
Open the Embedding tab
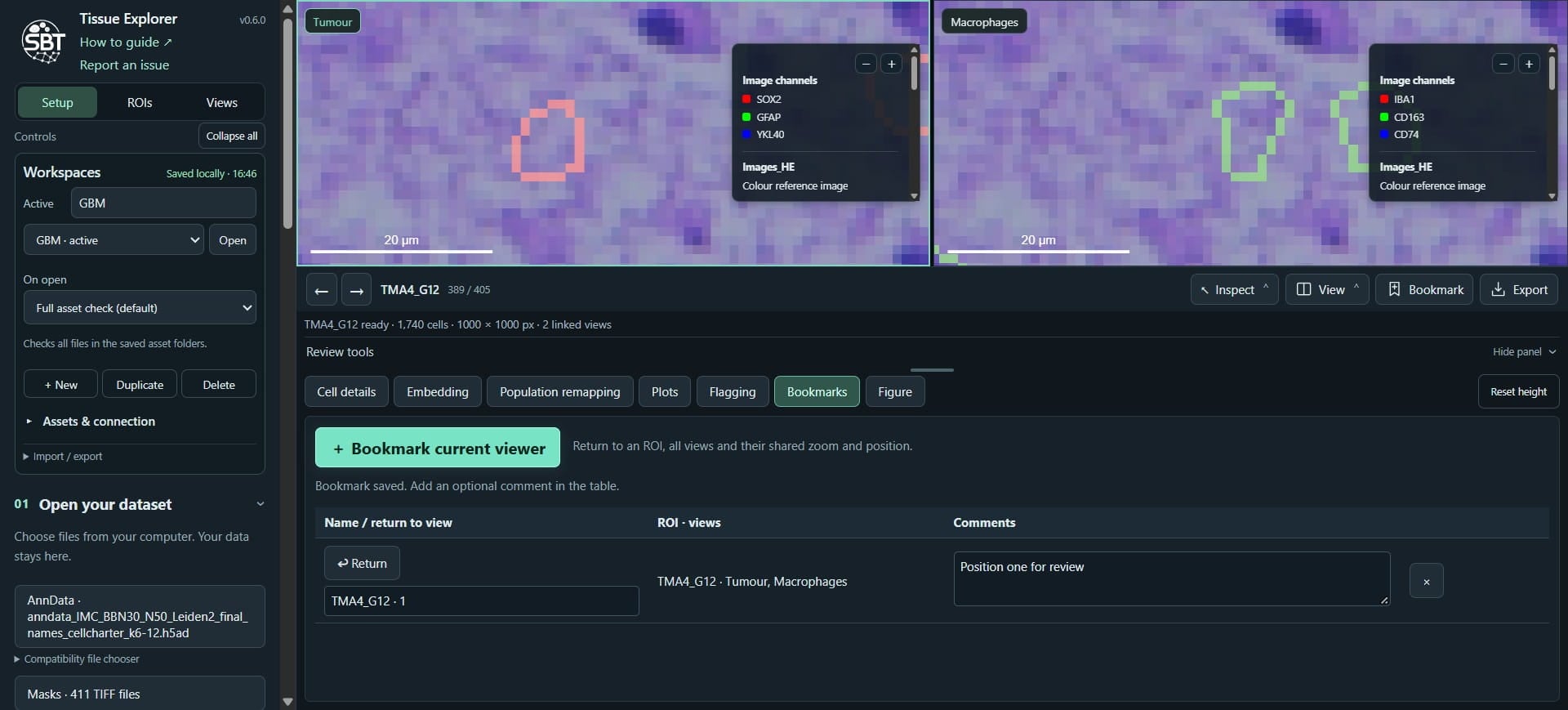click(x=438, y=391)
